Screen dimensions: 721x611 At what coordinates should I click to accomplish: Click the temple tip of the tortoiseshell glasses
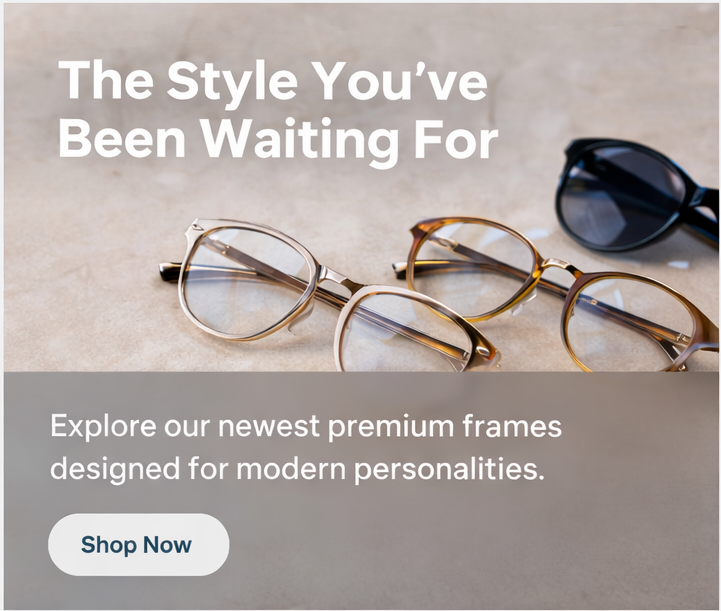(400, 270)
